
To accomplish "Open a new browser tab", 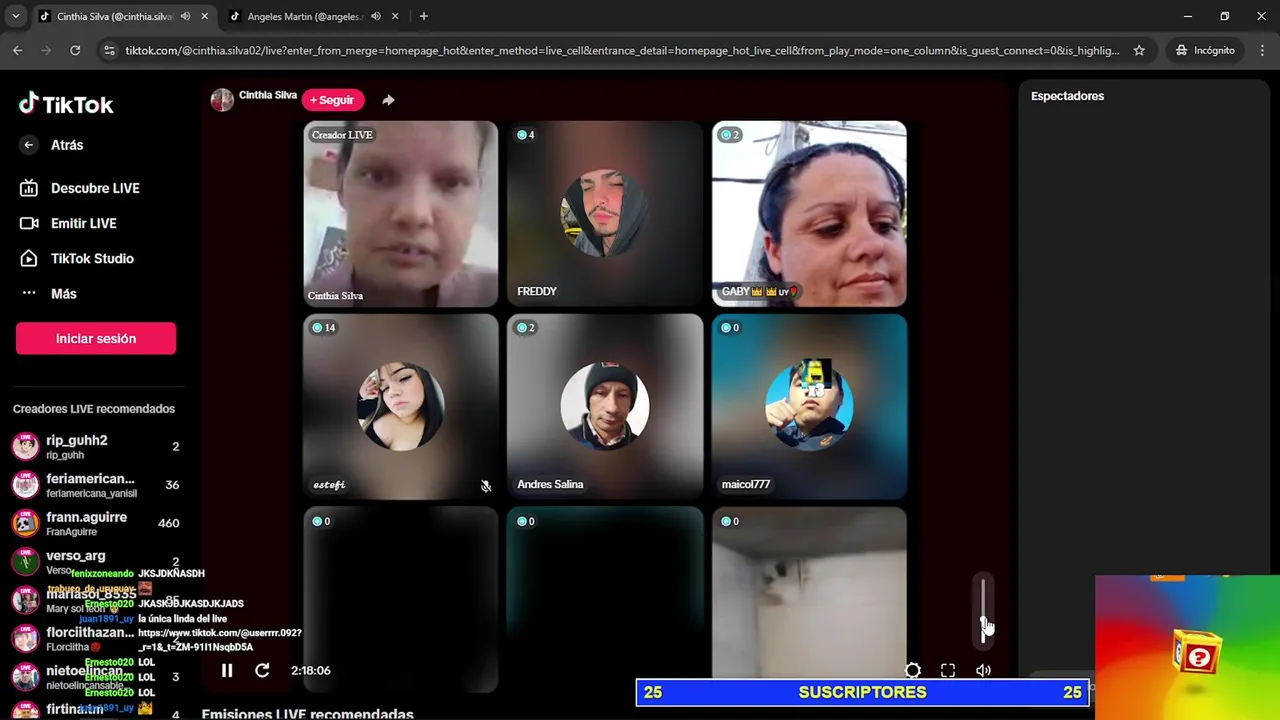I will tap(424, 17).
